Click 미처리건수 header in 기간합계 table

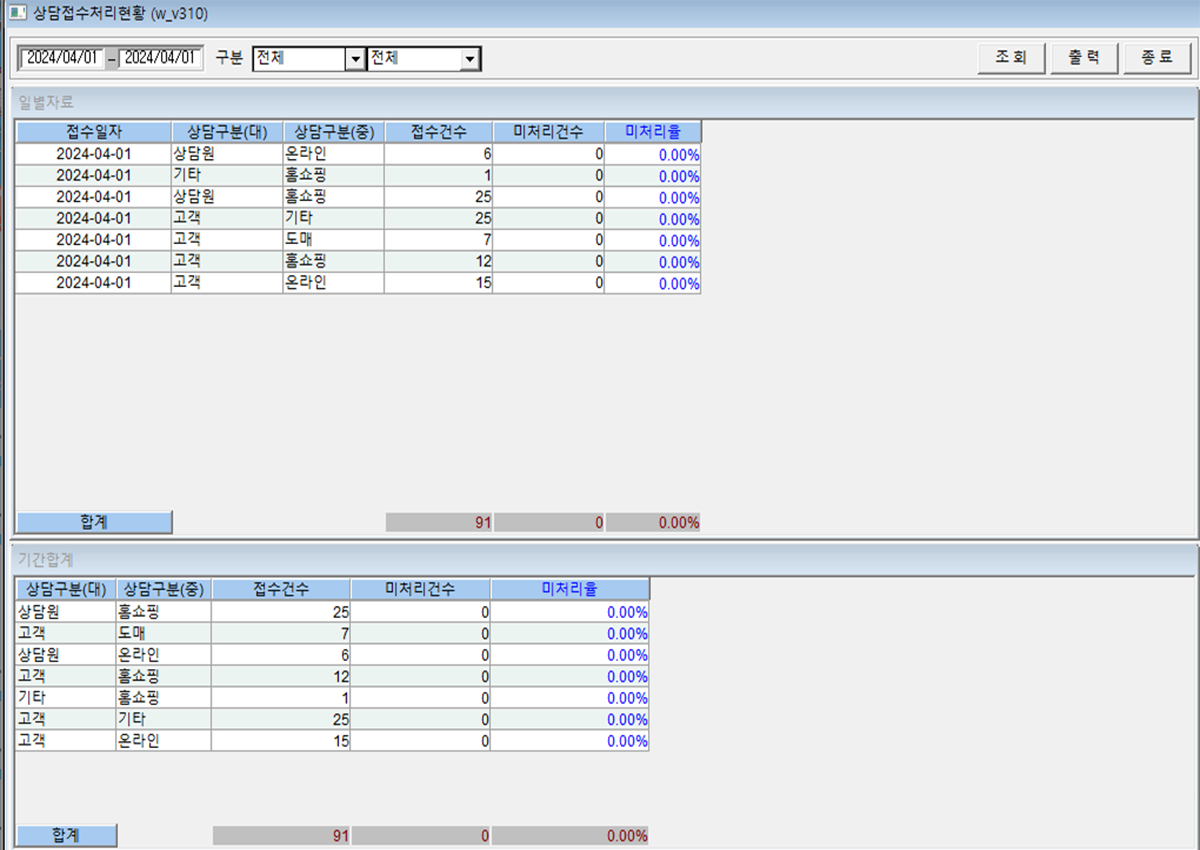tap(420, 589)
